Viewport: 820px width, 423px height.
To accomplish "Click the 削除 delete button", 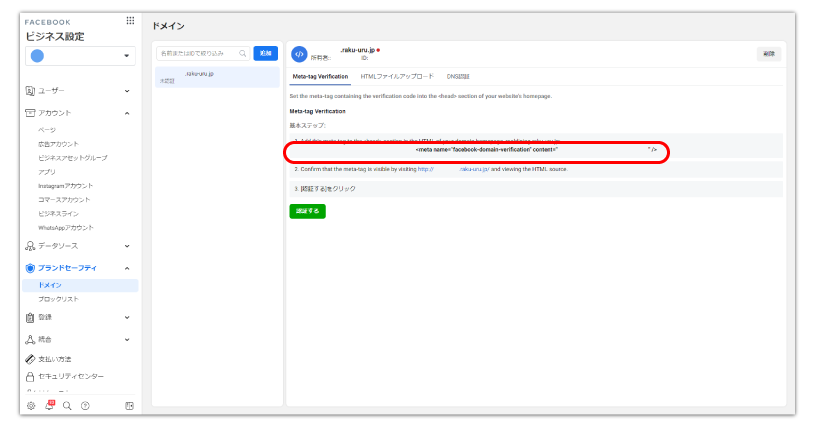I will tap(769, 54).
